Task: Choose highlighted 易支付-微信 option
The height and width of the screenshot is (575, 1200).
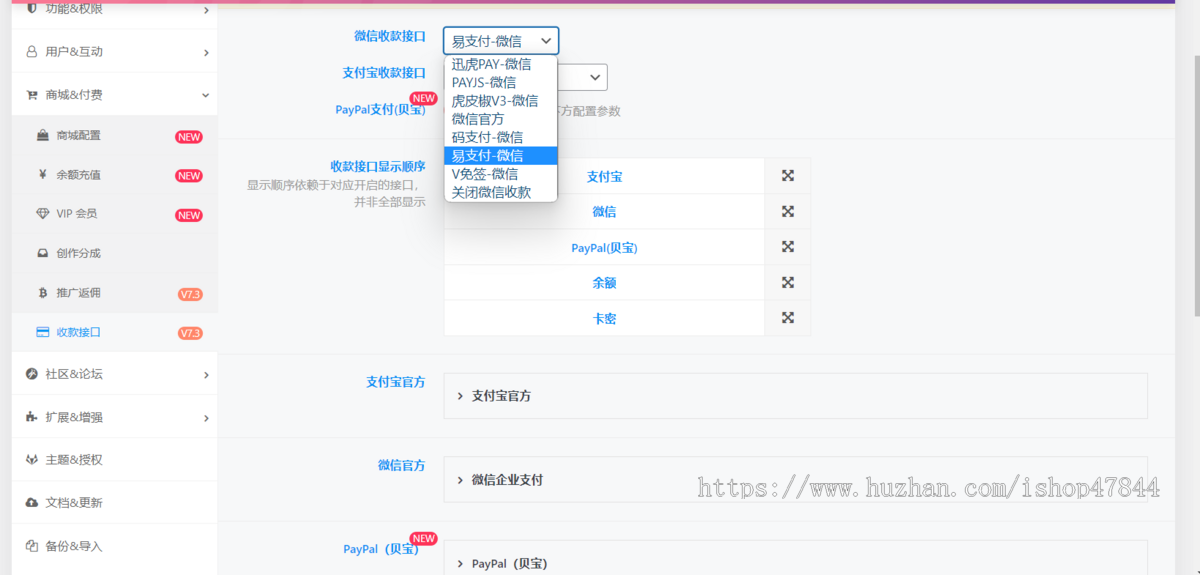Action: point(501,155)
